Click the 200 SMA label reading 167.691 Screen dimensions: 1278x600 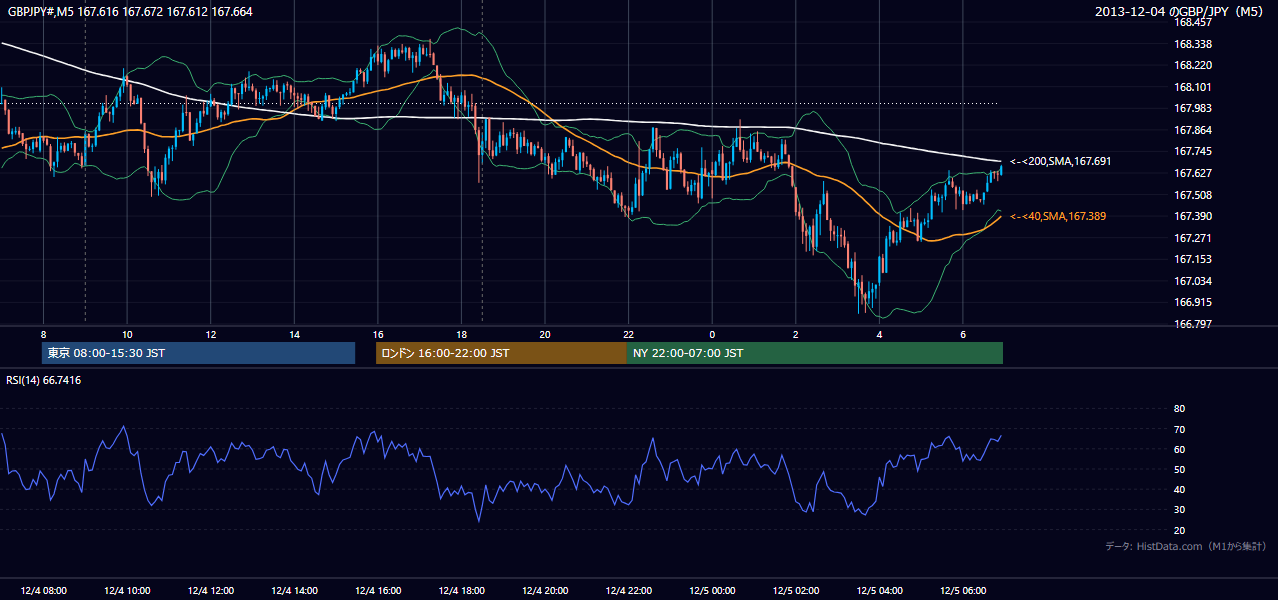1061,161
